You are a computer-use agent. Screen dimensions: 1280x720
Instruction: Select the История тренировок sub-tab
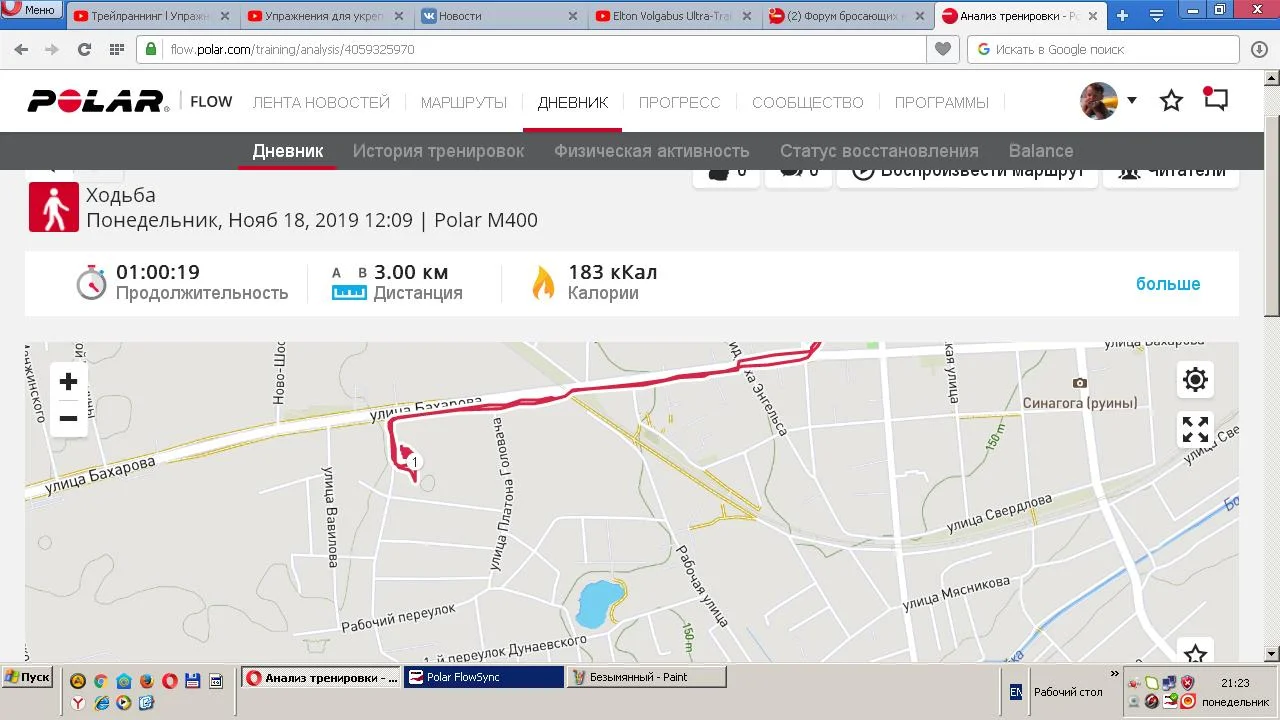click(438, 151)
